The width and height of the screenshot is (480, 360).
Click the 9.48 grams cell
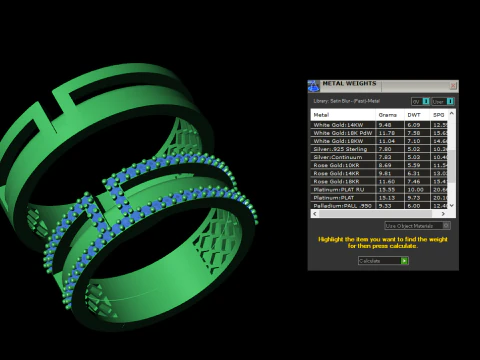pos(390,125)
